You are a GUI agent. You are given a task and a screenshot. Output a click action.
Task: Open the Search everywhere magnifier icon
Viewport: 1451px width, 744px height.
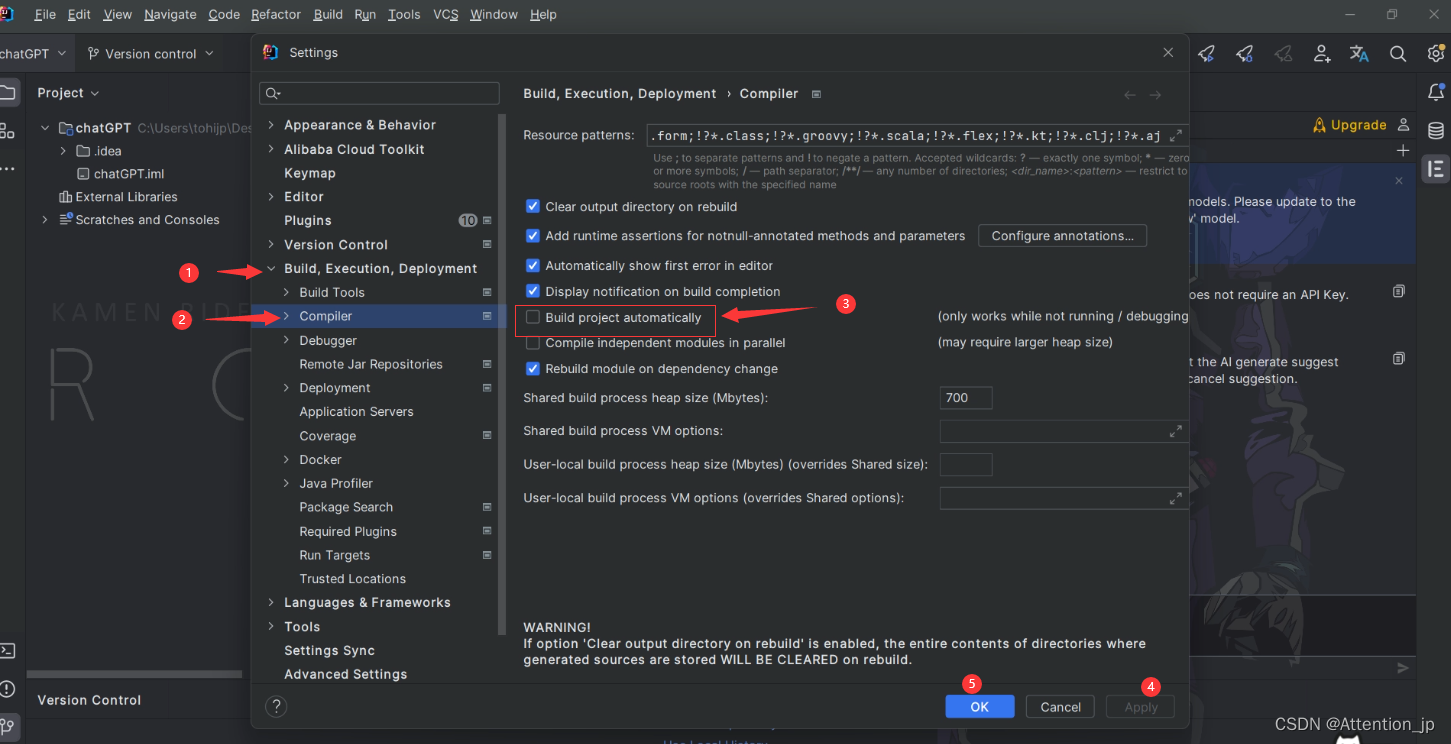[1398, 53]
